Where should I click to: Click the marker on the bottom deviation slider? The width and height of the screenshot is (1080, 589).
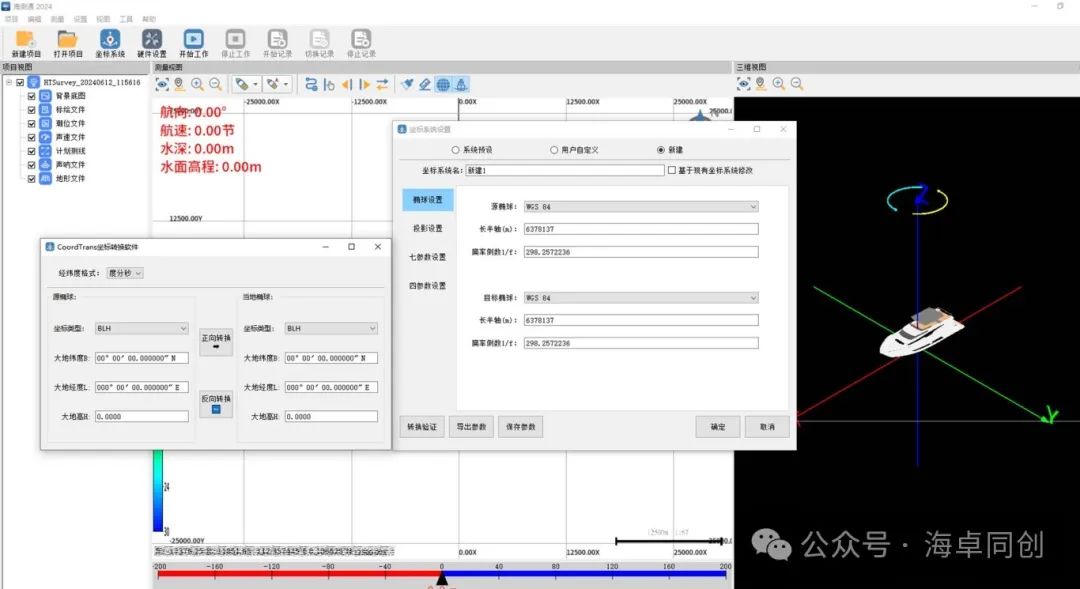coord(441,578)
